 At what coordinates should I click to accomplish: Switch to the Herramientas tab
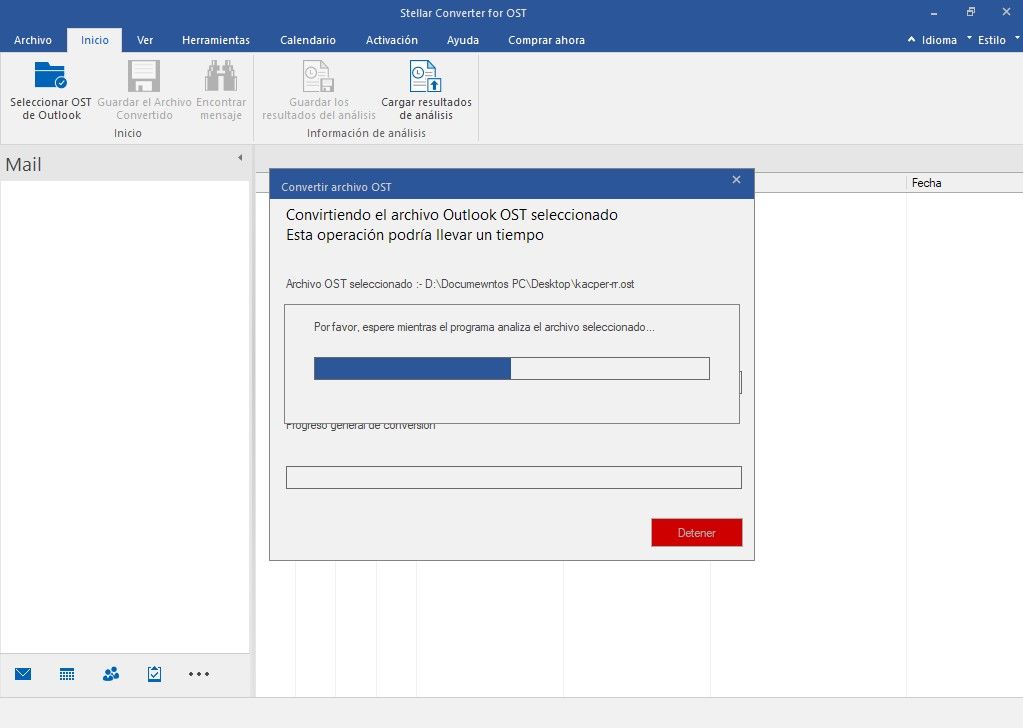[216, 40]
